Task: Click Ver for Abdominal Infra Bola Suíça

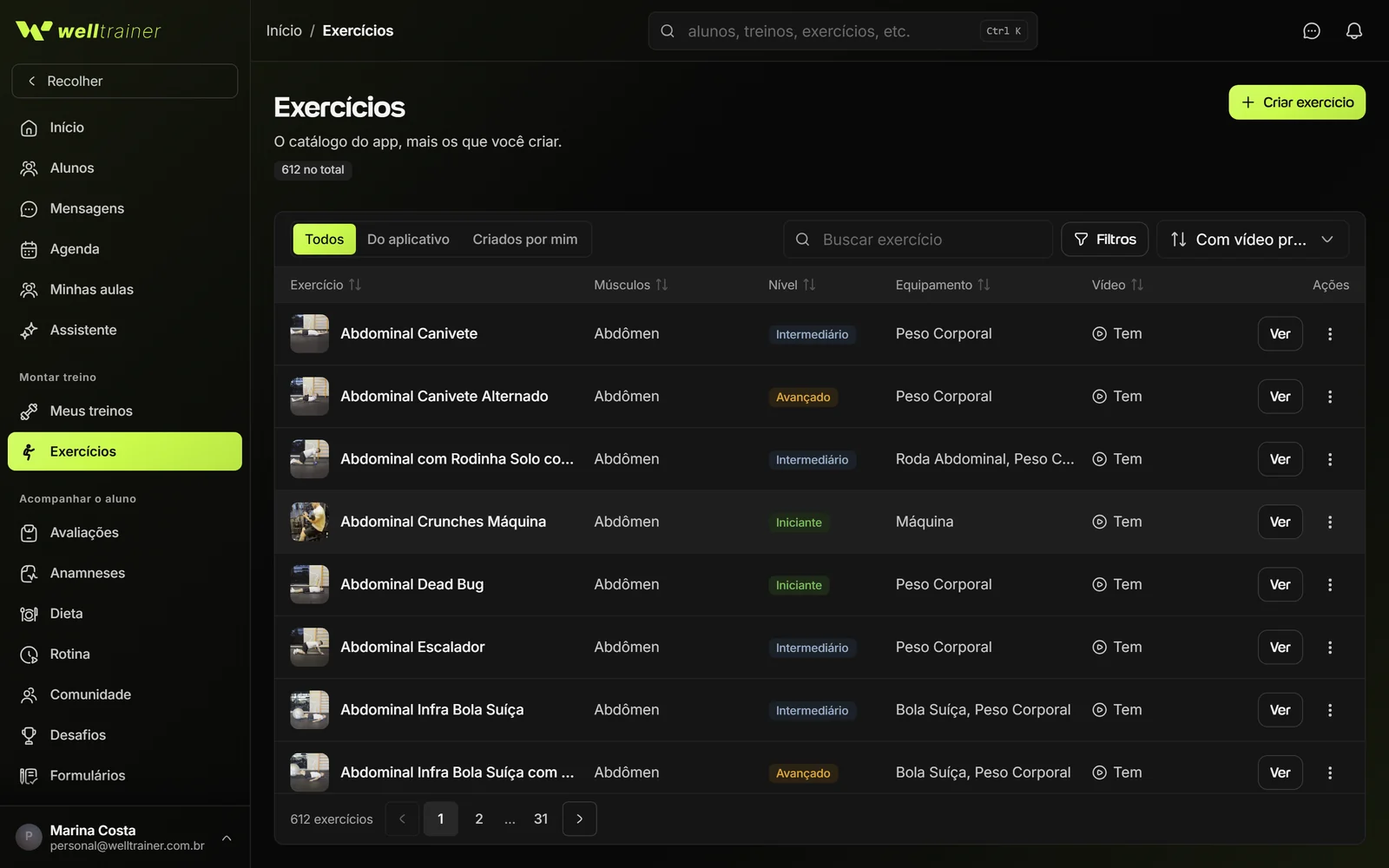Action: tap(1280, 710)
